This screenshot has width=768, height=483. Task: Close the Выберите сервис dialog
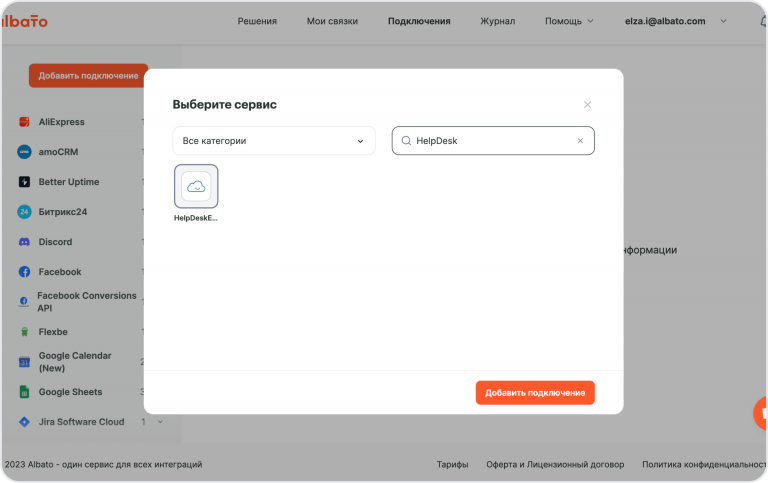click(587, 105)
